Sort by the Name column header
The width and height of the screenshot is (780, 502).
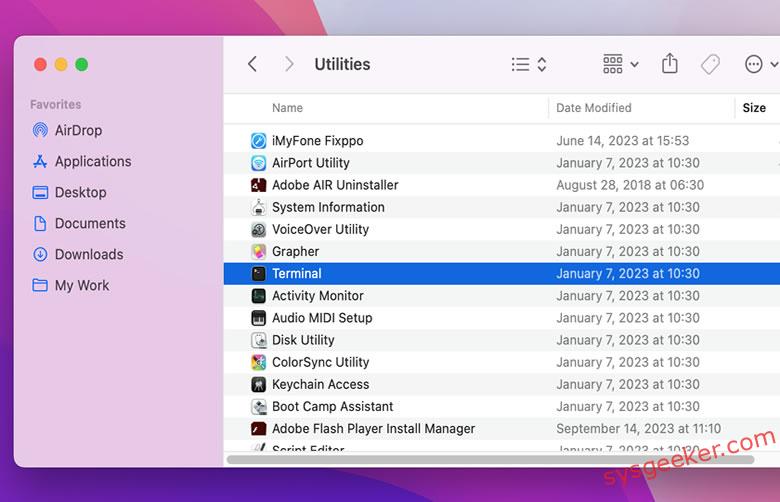(287, 108)
